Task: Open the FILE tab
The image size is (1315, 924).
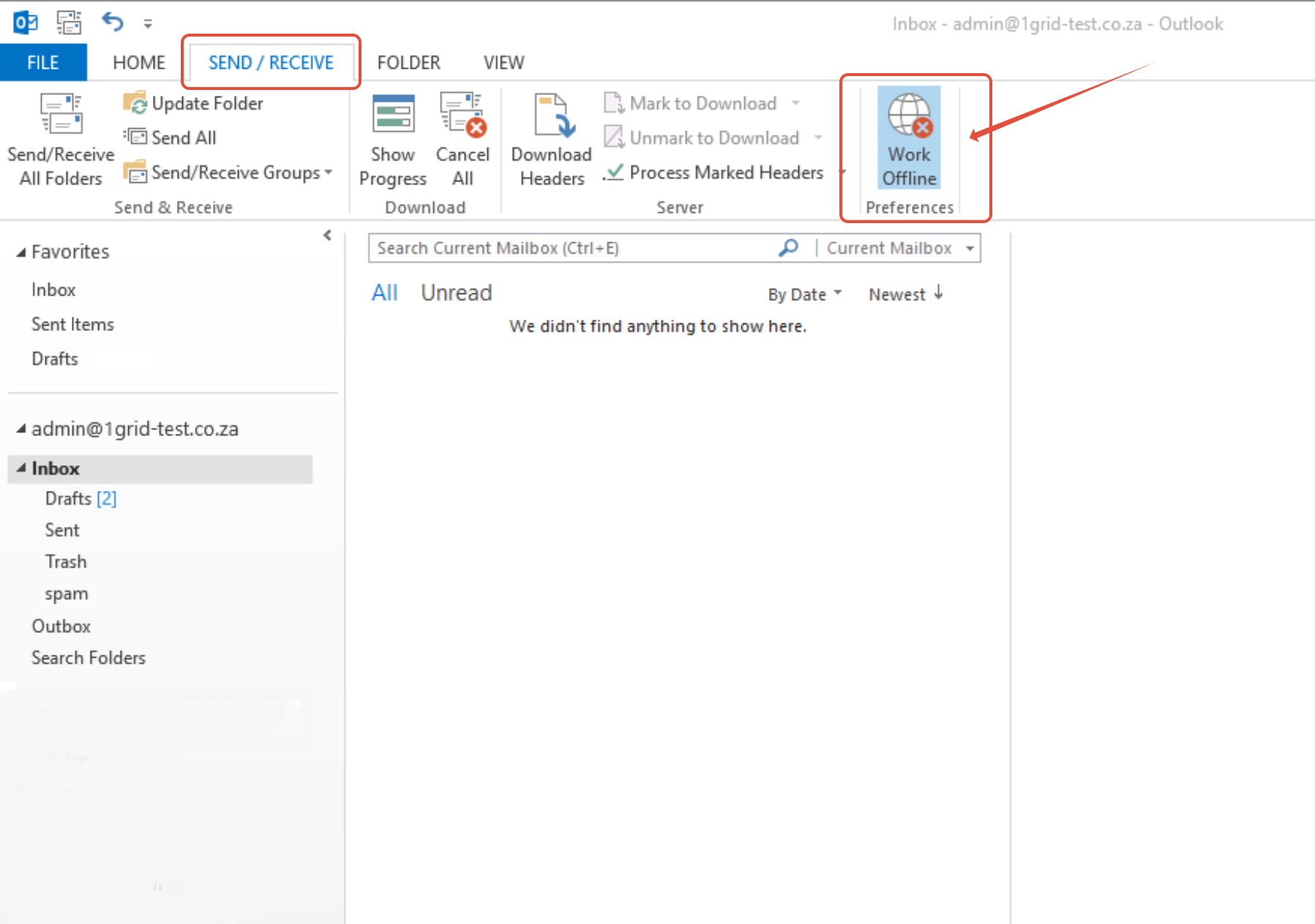Action: point(43,63)
